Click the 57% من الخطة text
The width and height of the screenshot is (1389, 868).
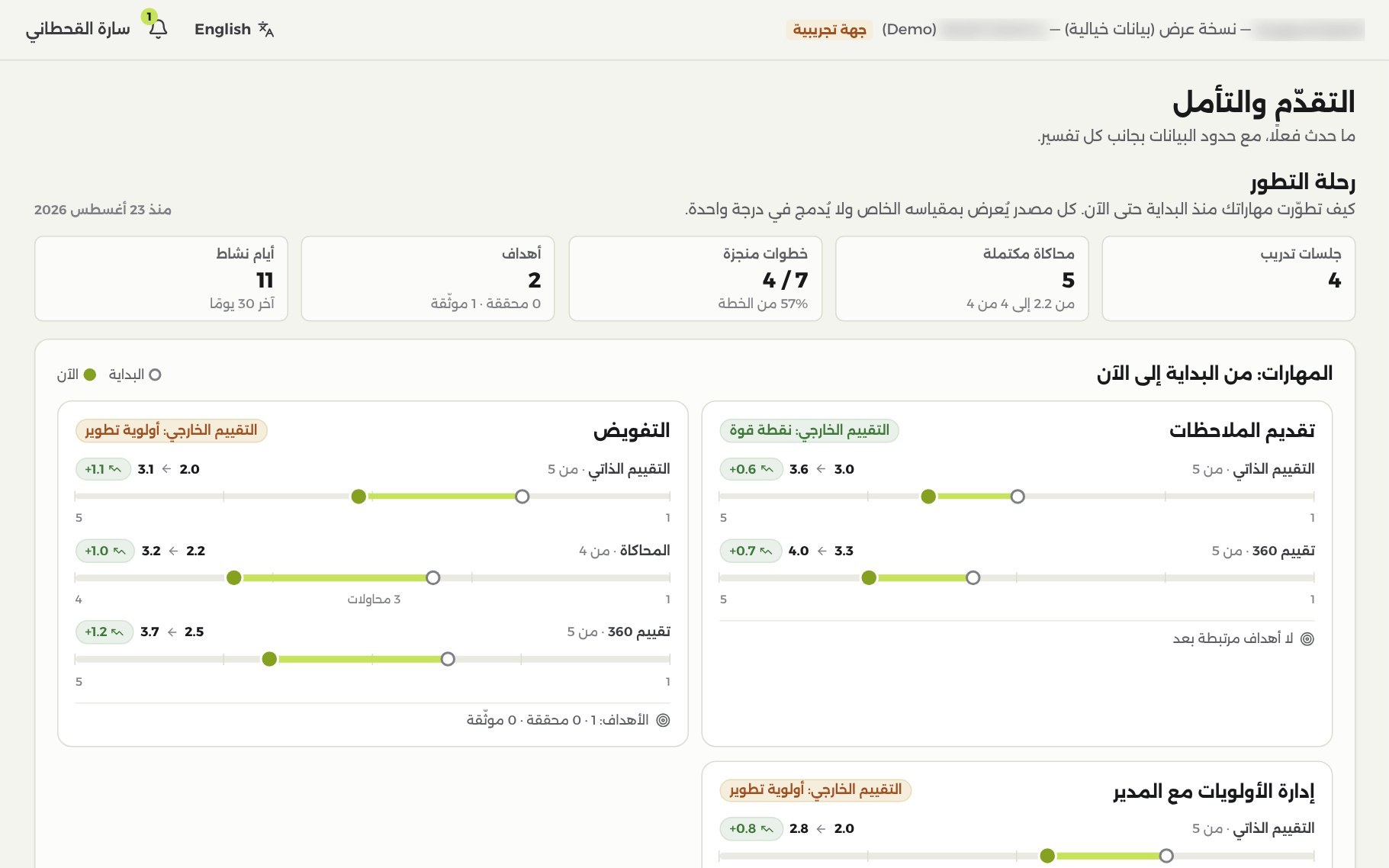(763, 304)
